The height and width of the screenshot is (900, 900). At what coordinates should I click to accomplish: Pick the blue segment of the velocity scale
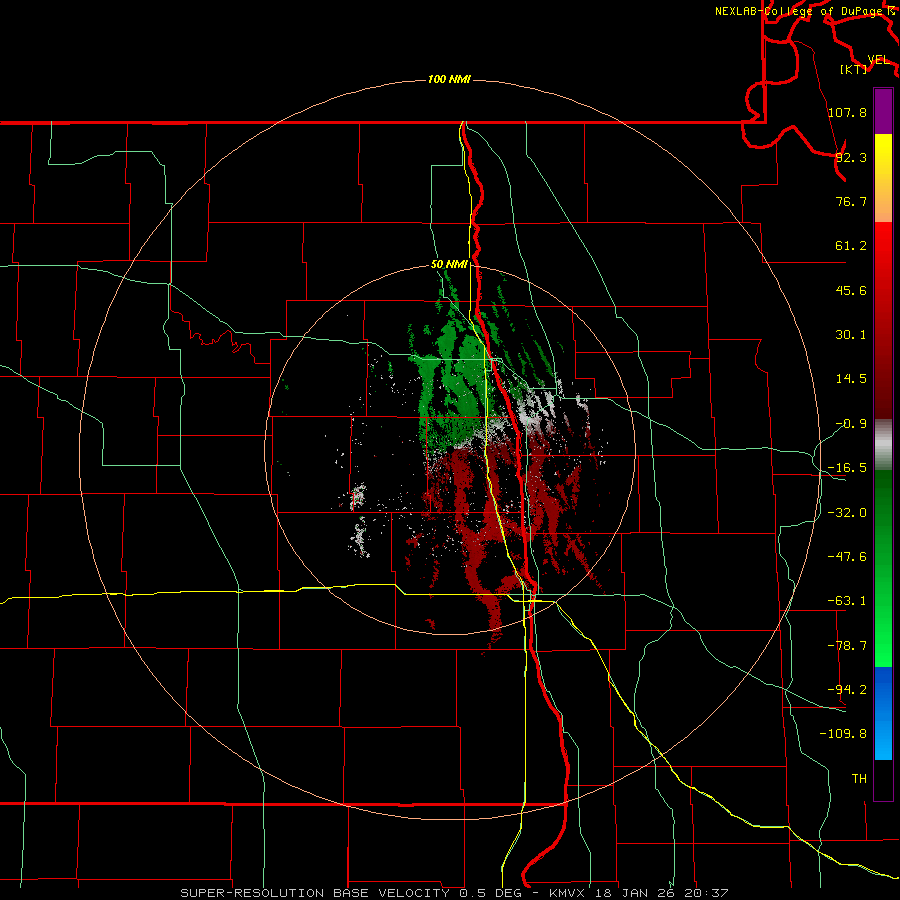883,713
